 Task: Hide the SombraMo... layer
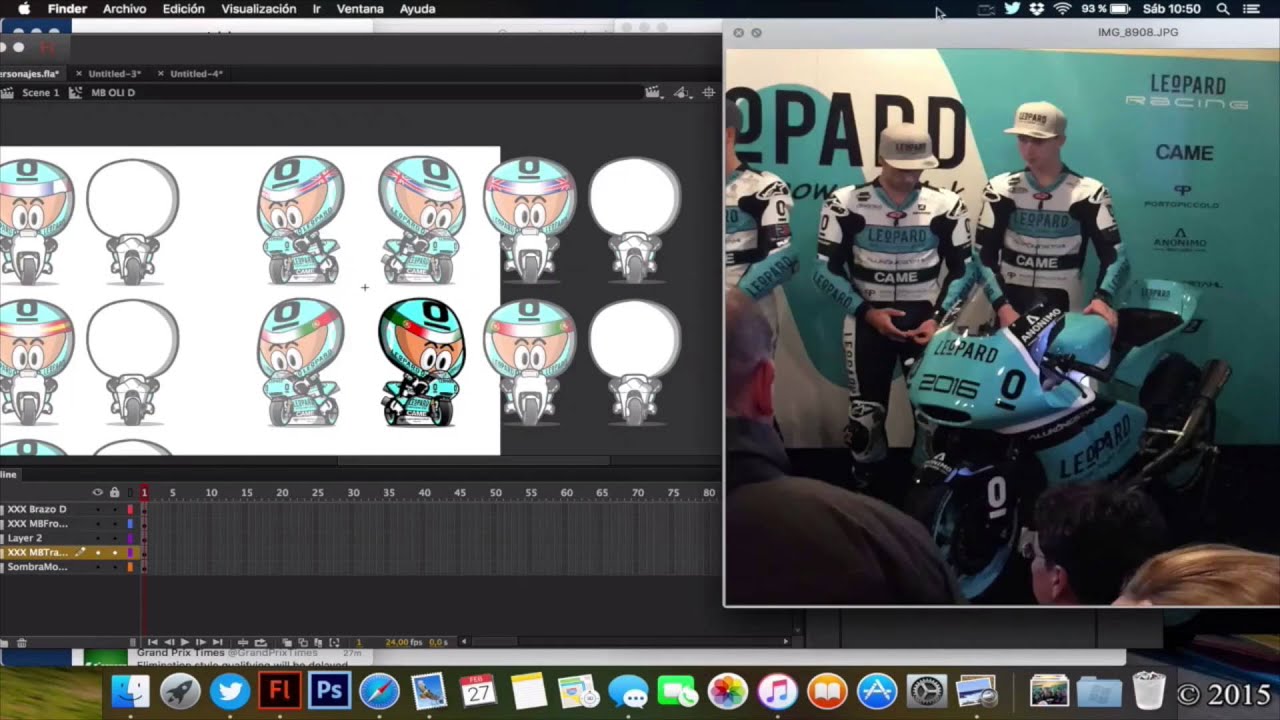click(98, 567)
